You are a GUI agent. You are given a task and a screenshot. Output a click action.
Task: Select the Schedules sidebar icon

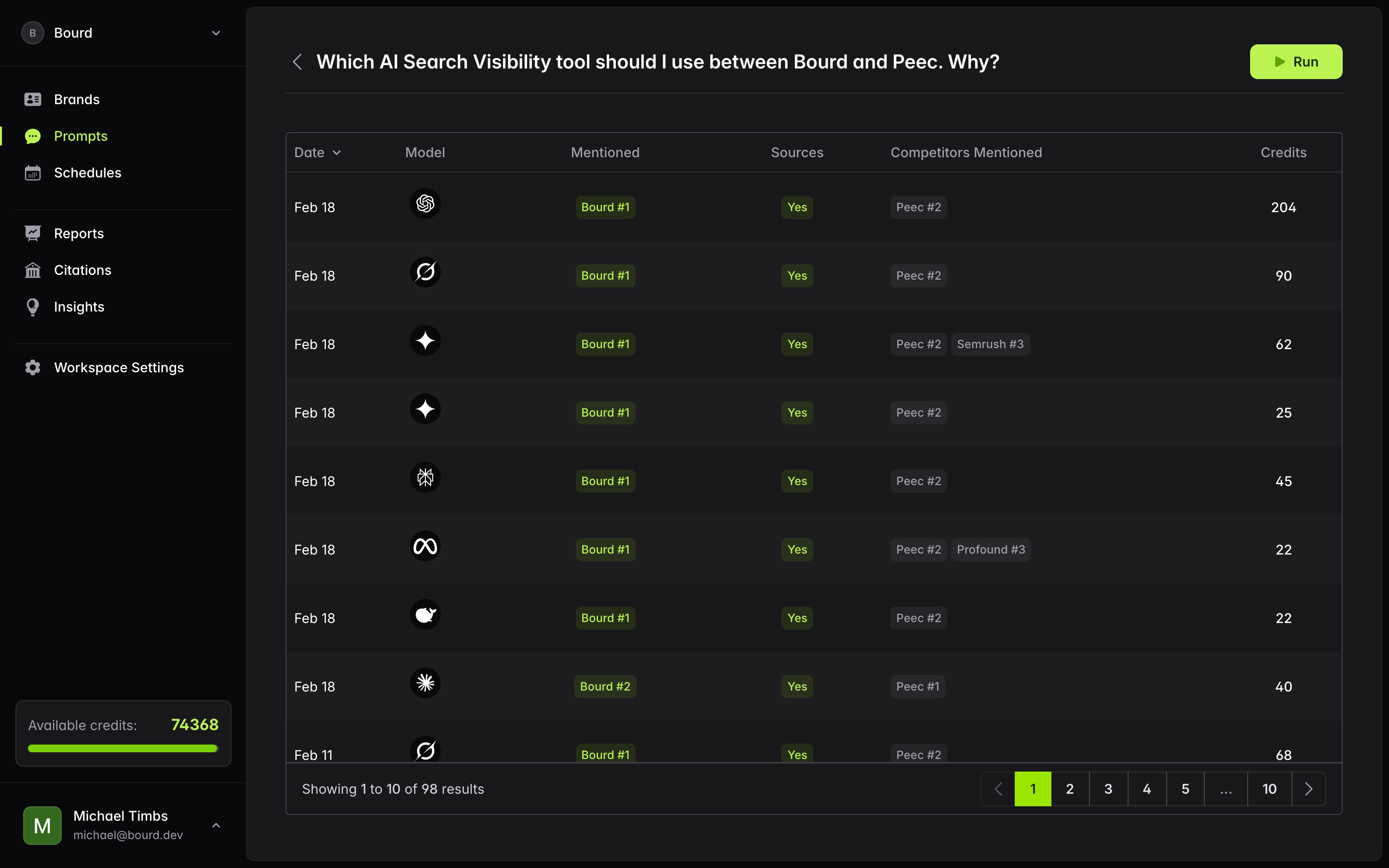click(x=33, y=172)
